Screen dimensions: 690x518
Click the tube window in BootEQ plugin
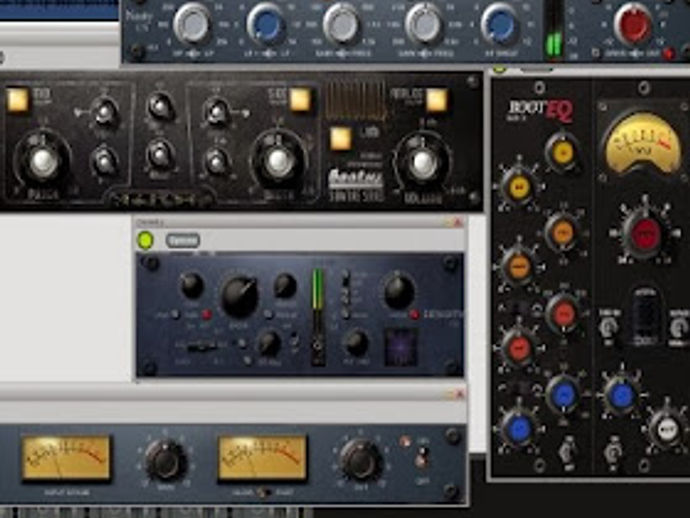point(646,317)
